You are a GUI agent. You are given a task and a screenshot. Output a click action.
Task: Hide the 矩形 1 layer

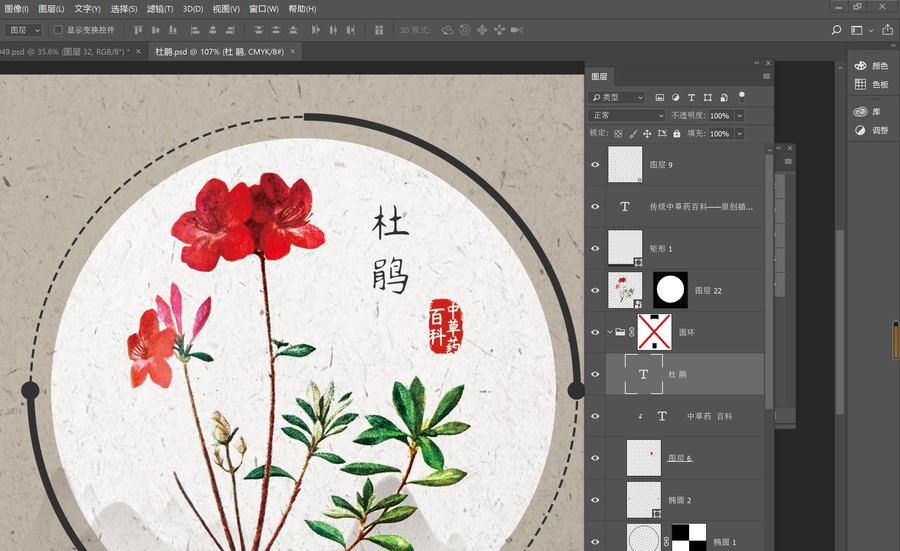click(595, 249)
